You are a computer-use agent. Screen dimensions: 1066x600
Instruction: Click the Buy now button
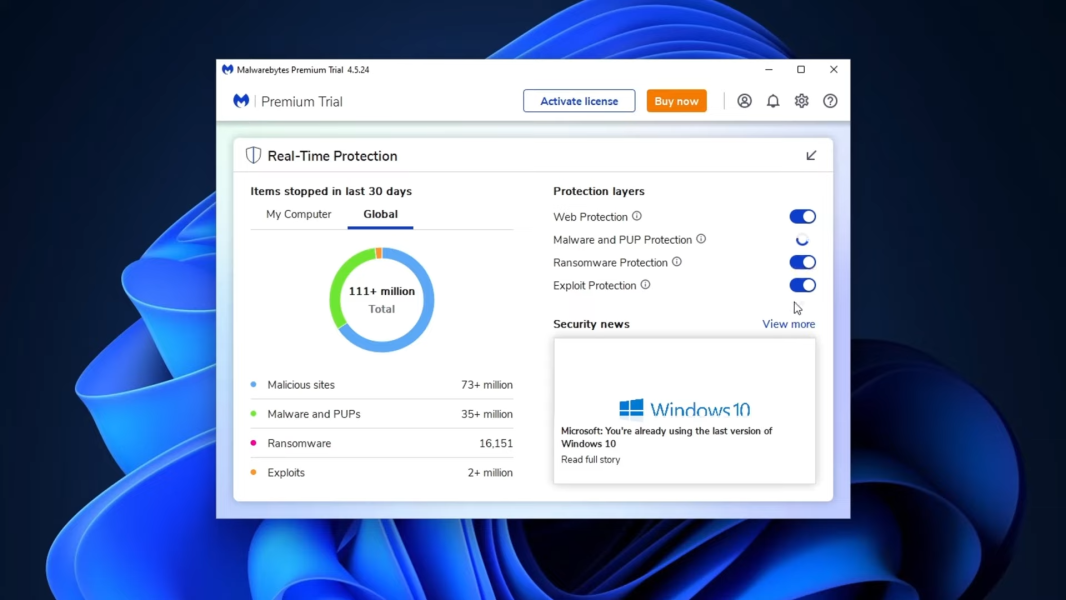(676, 101)
